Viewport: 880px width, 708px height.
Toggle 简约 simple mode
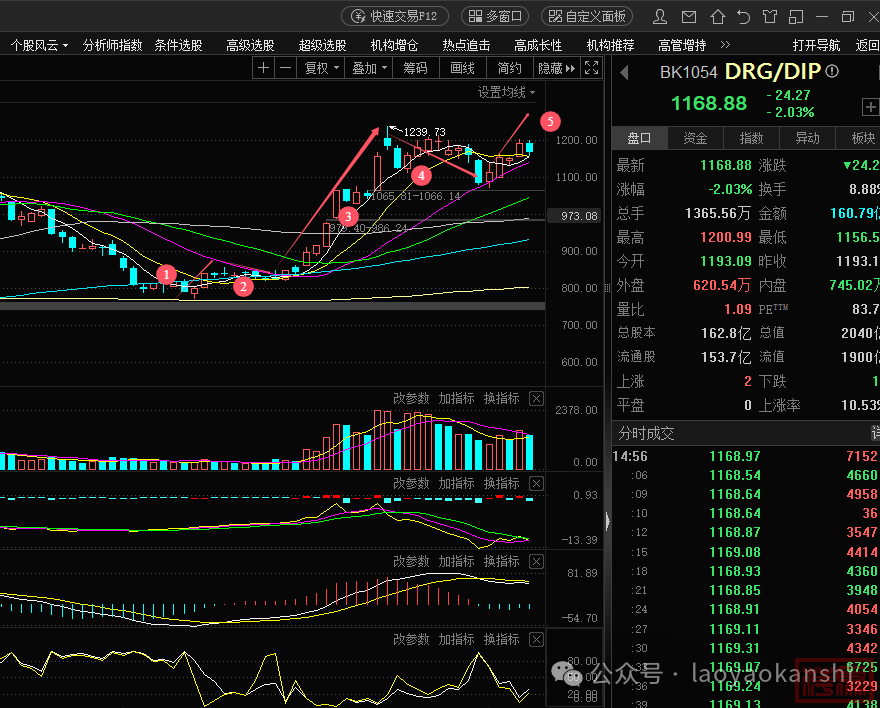510,68
